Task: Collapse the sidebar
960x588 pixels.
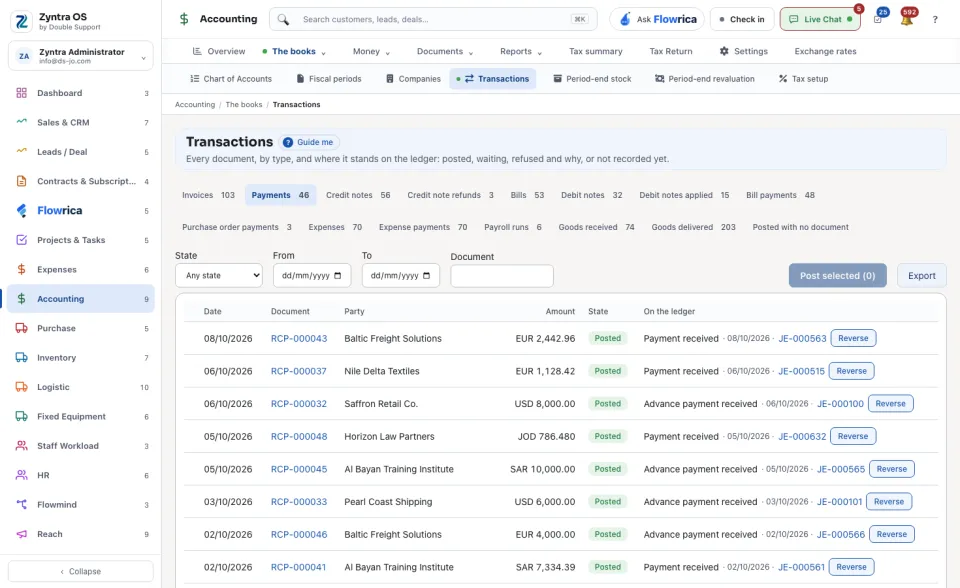Action: click(x=81, y=571)
